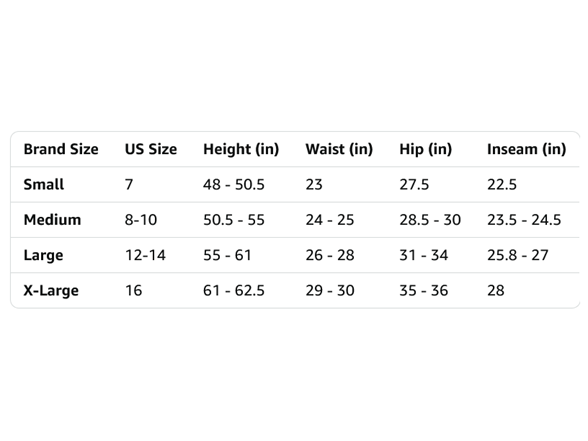Select the 25.8 - 27 inseam cell
The height and width of the screenshot is (441, 588).
(x=518, y=255)
